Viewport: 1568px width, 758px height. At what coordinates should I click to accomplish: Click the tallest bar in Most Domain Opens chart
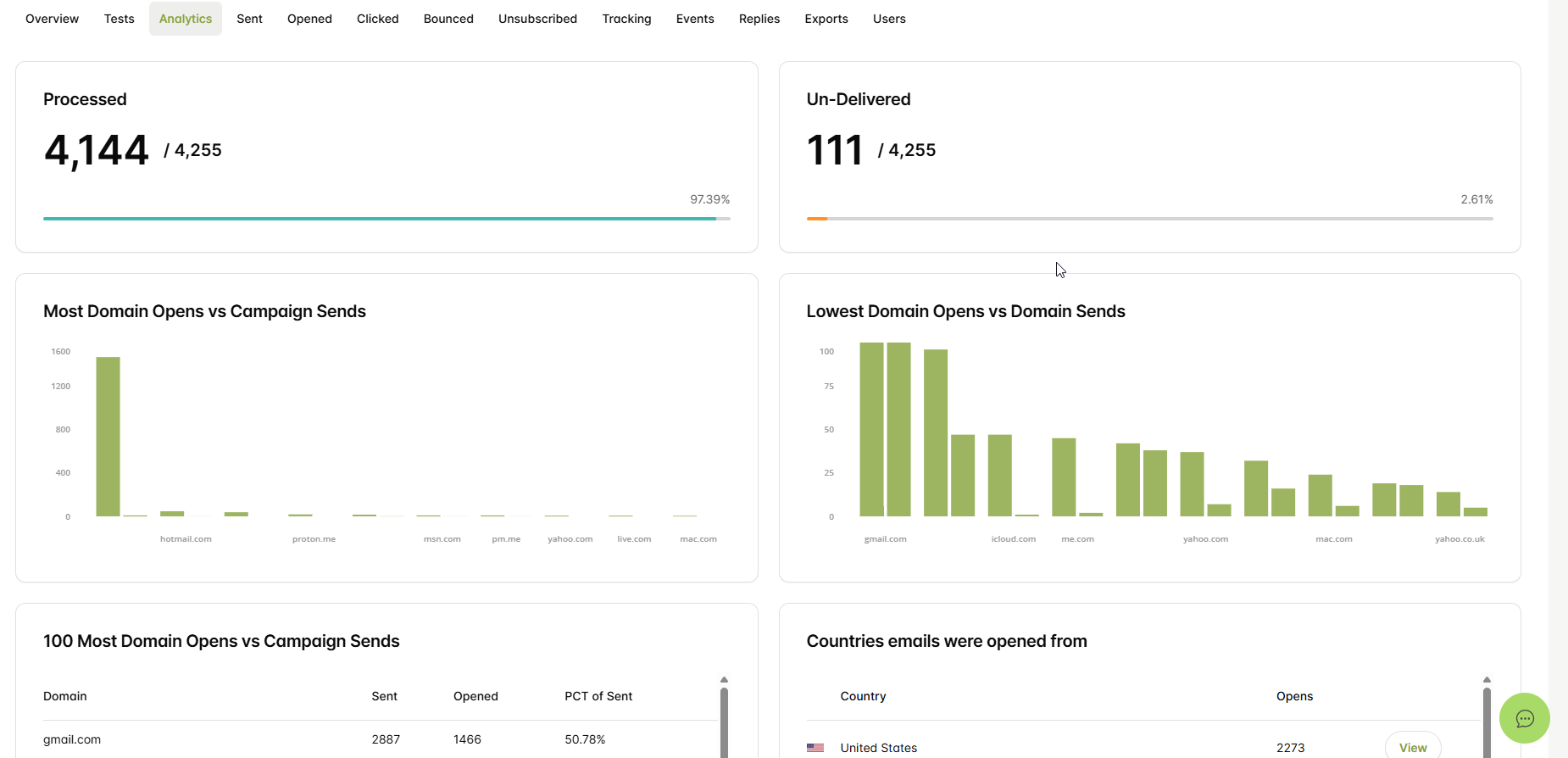[108, 437]
